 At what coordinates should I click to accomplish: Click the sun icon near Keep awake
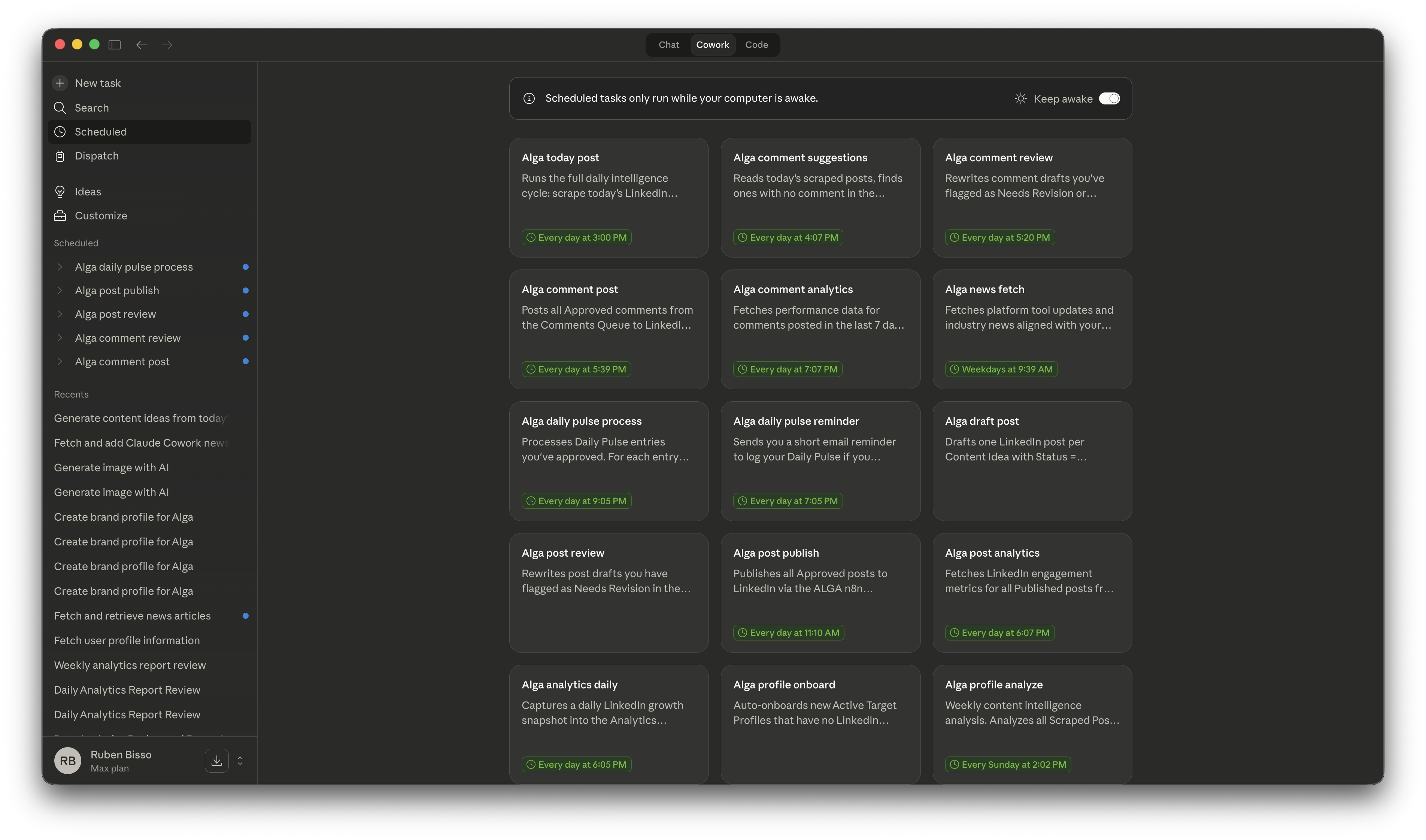pos(1020,98)
